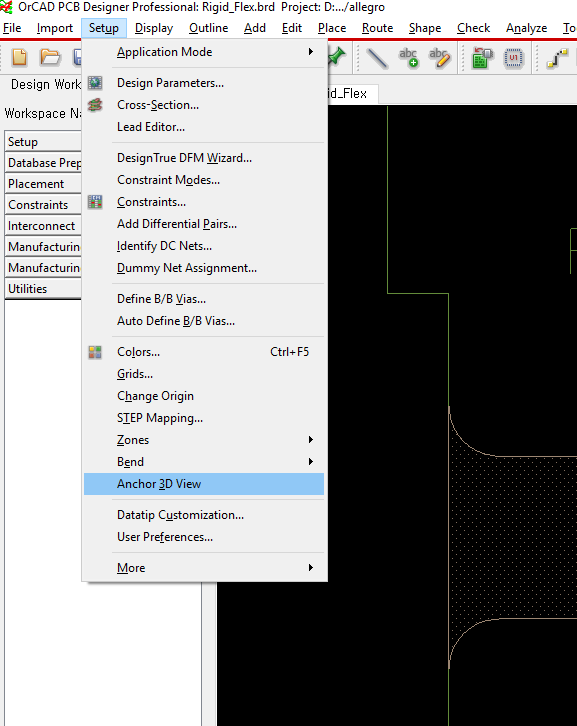Open the Outline menu
Screen dimensions: 577x726
point(208,28)
